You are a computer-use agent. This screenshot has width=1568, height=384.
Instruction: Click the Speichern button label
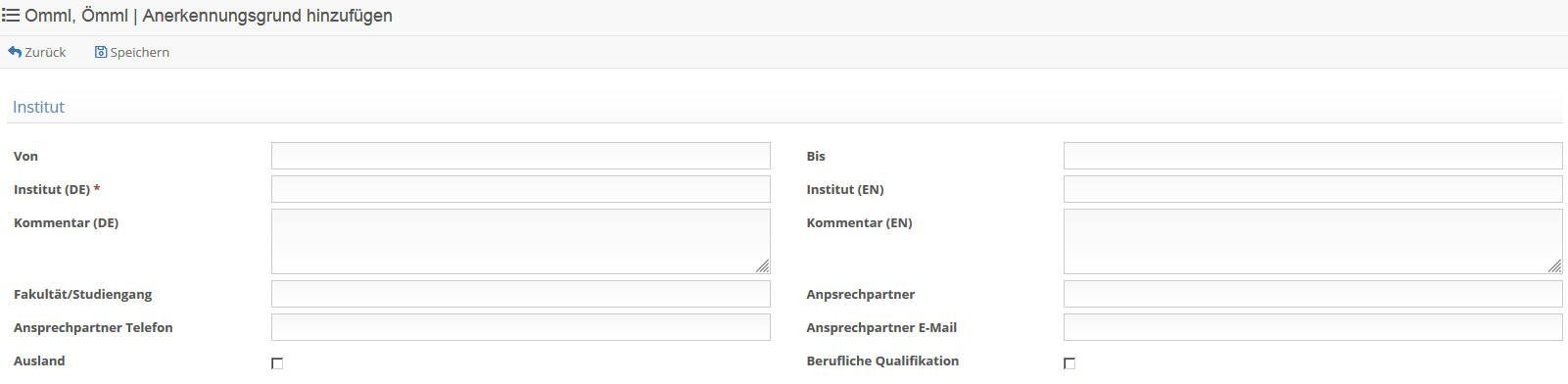[x=140, y=52]
